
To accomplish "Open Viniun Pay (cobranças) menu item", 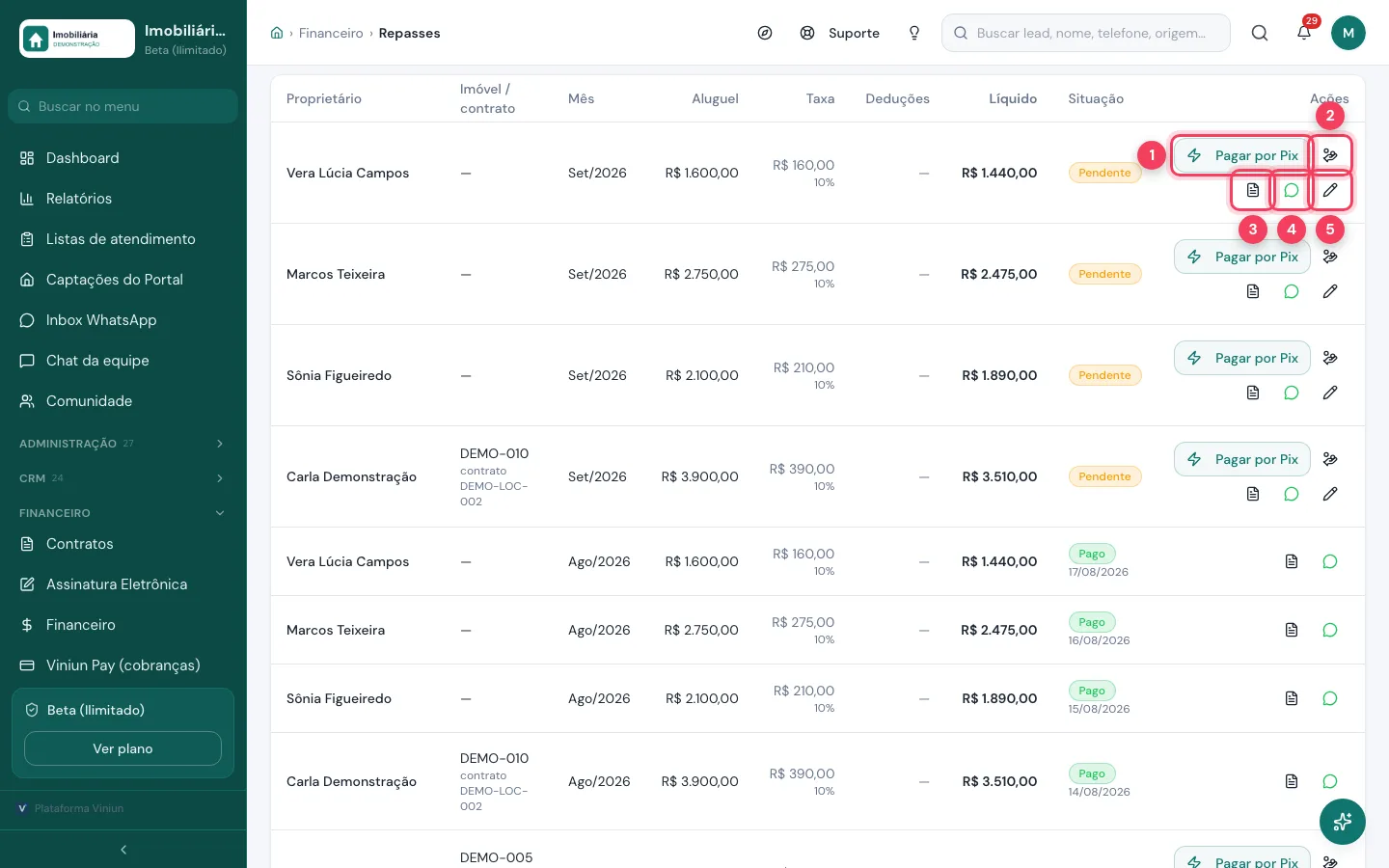I will pyautogui.click(x=123, y=665).
